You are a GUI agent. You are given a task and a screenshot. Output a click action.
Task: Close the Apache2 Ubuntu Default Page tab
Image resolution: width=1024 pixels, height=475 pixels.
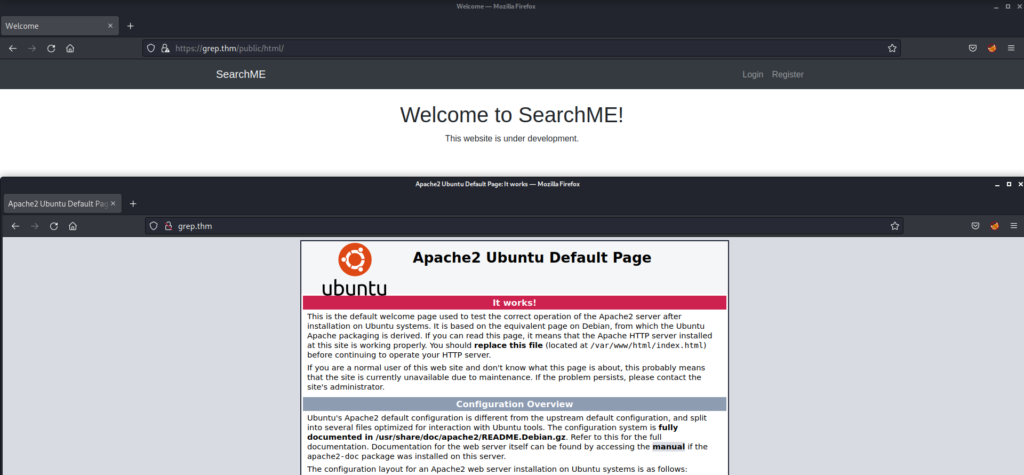click(113, 204)
